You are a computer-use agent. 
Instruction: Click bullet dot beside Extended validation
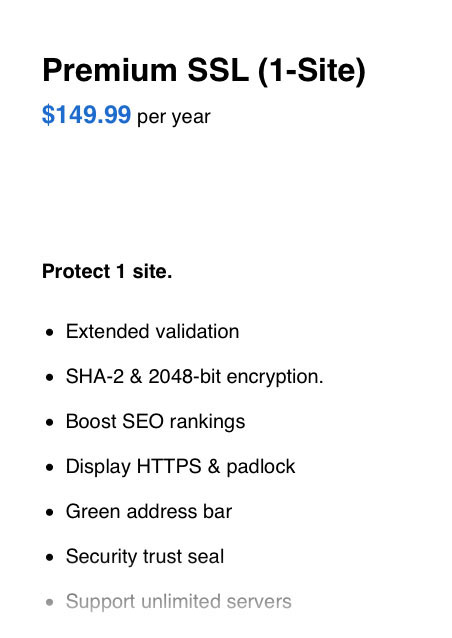tap(50, 332)
